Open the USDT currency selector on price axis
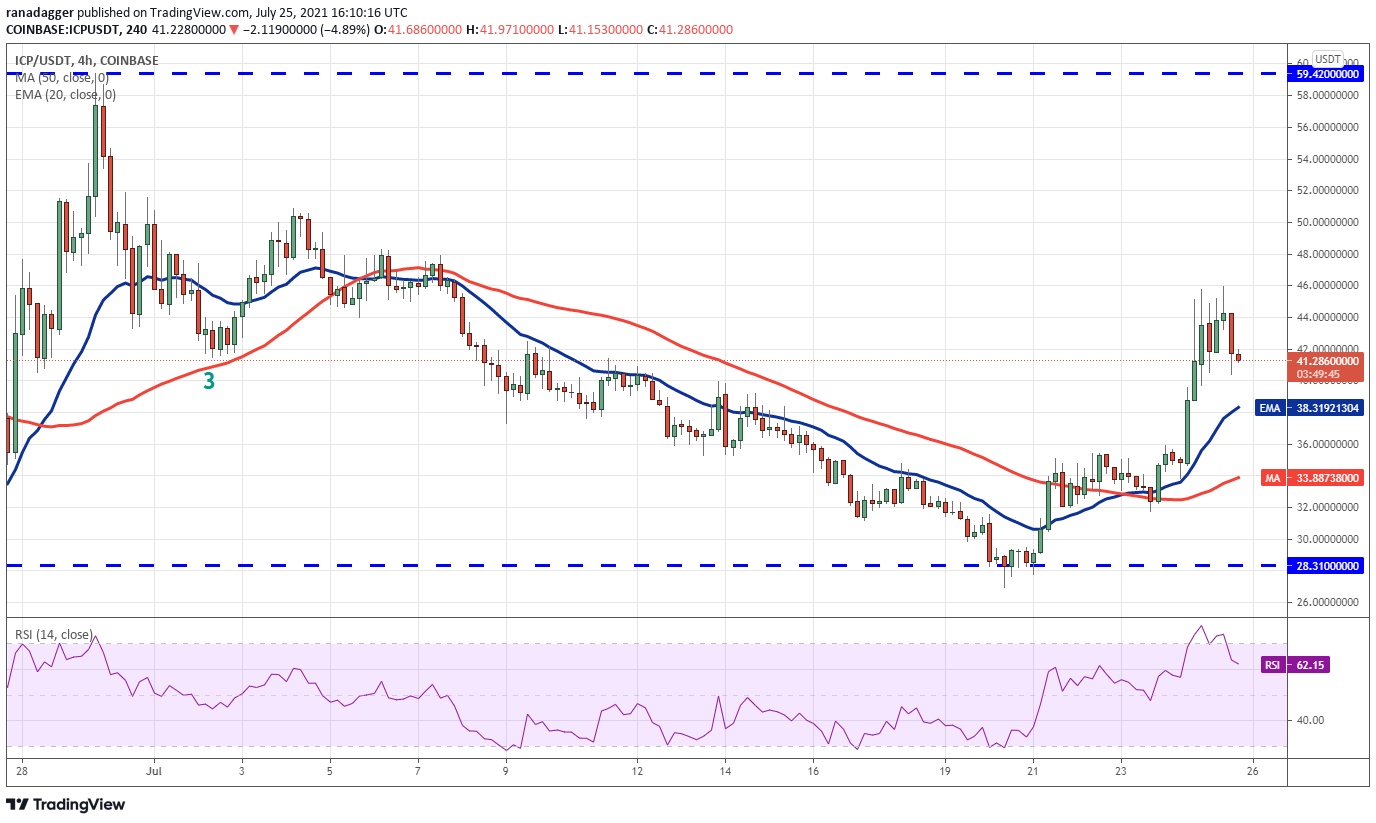This screenshot has width=1376, height=823. click(x=1328, y=58)
